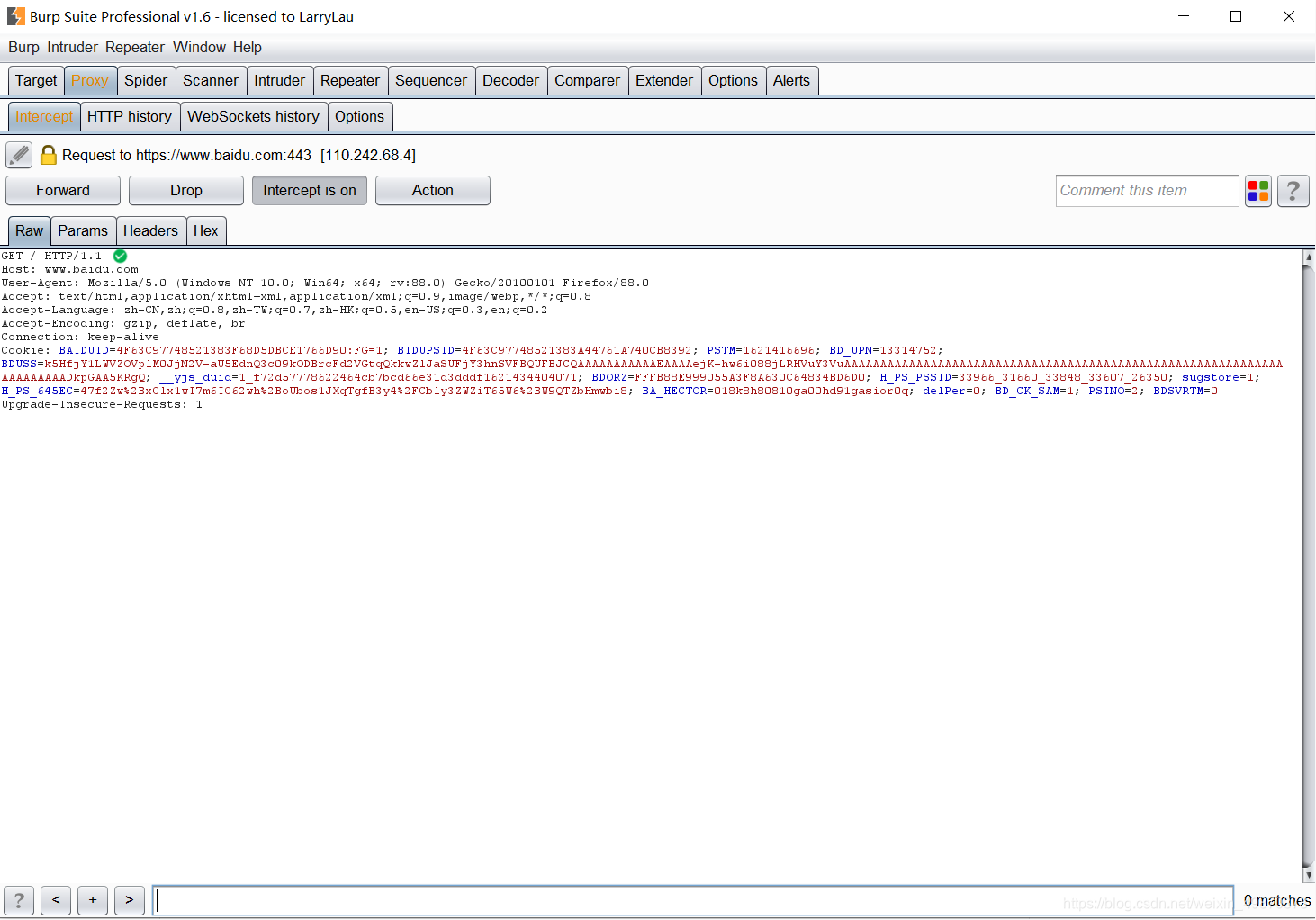Click the BAIDUID cookie name

(x=84, y=351)
